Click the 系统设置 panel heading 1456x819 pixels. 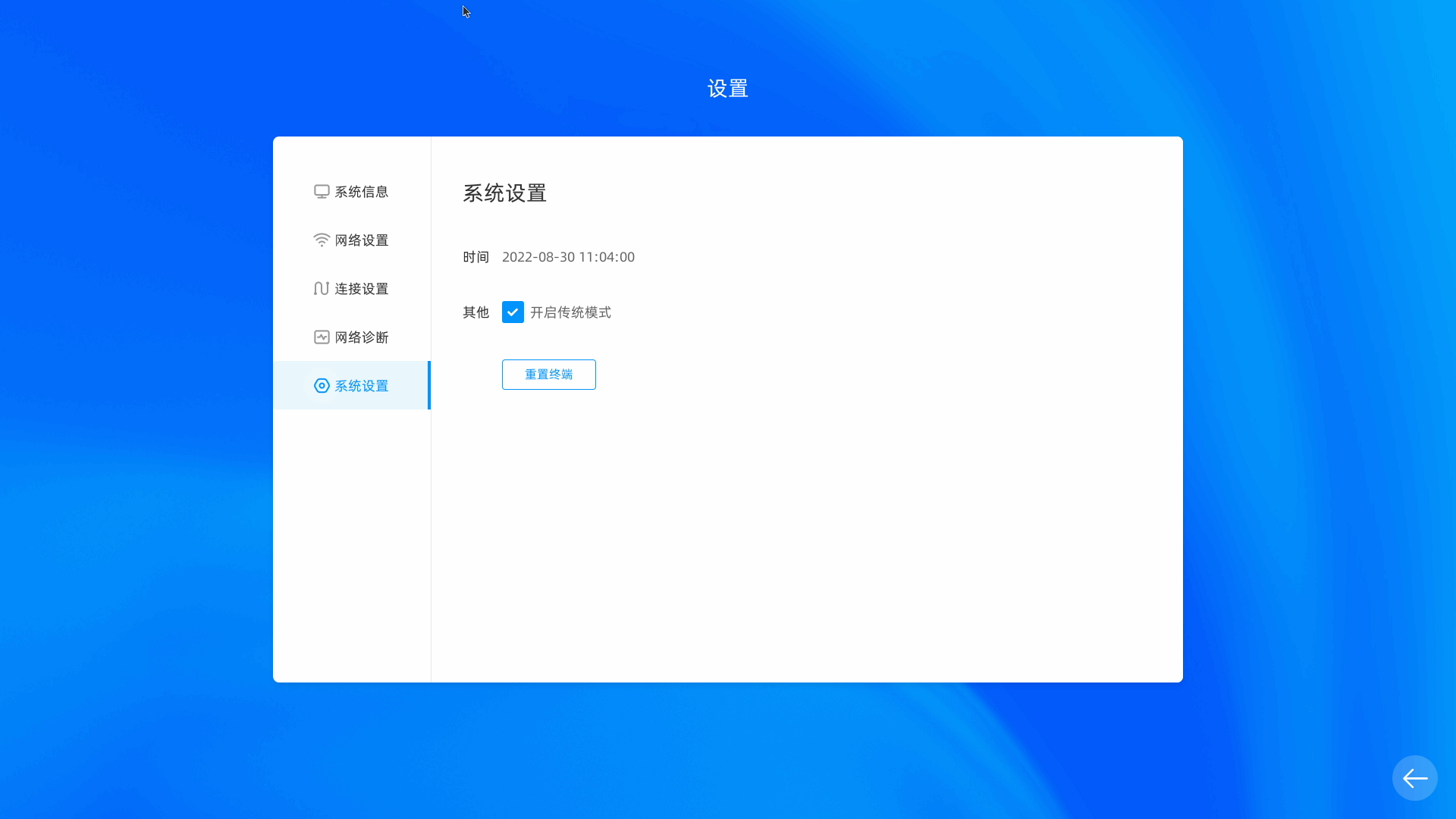point(504,193)
